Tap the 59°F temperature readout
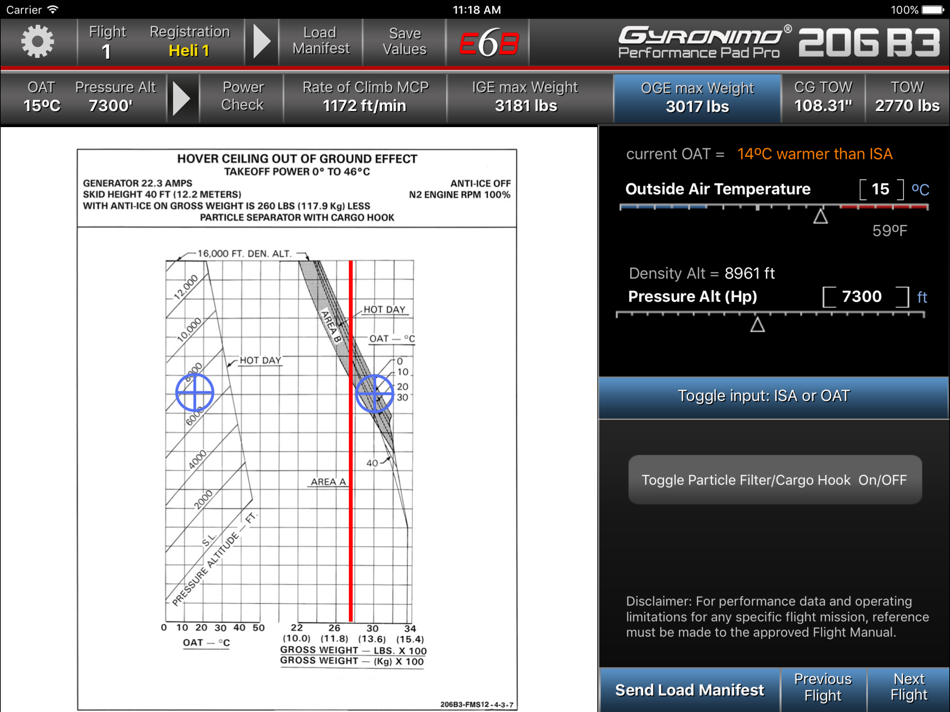 (889, 231)
